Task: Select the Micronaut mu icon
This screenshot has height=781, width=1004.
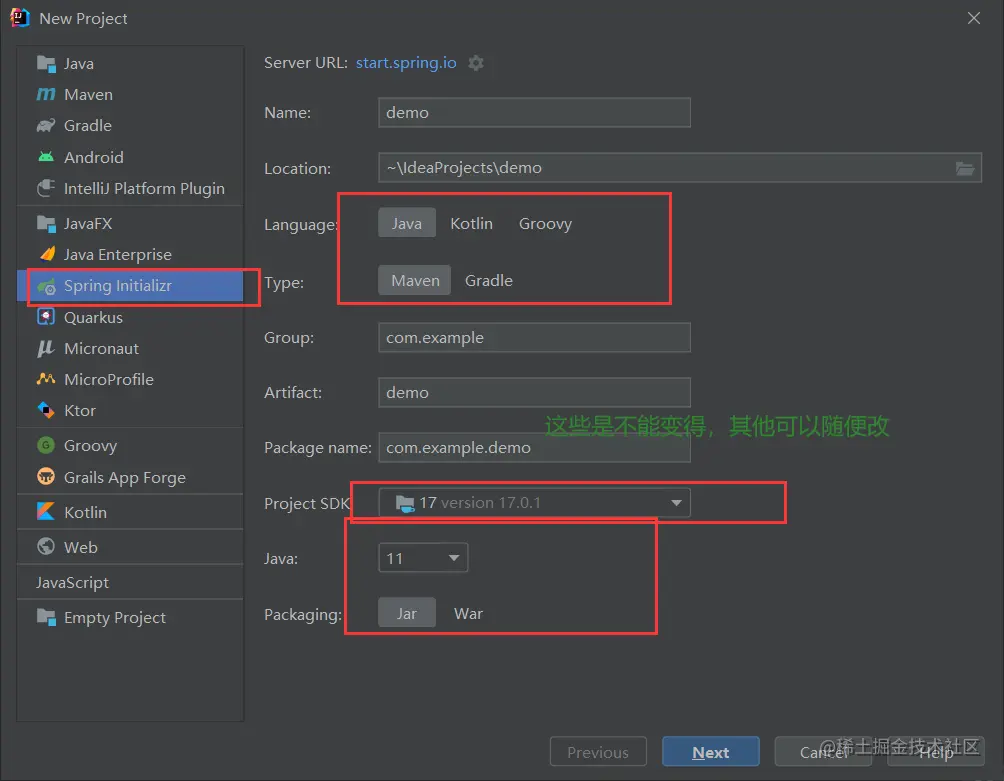Action: pos(46,348)
